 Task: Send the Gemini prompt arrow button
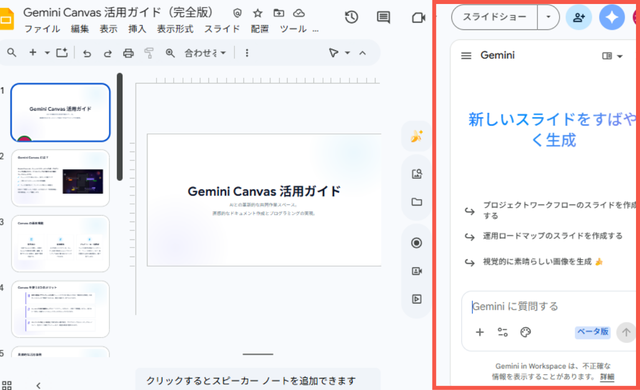pos(626,332)
